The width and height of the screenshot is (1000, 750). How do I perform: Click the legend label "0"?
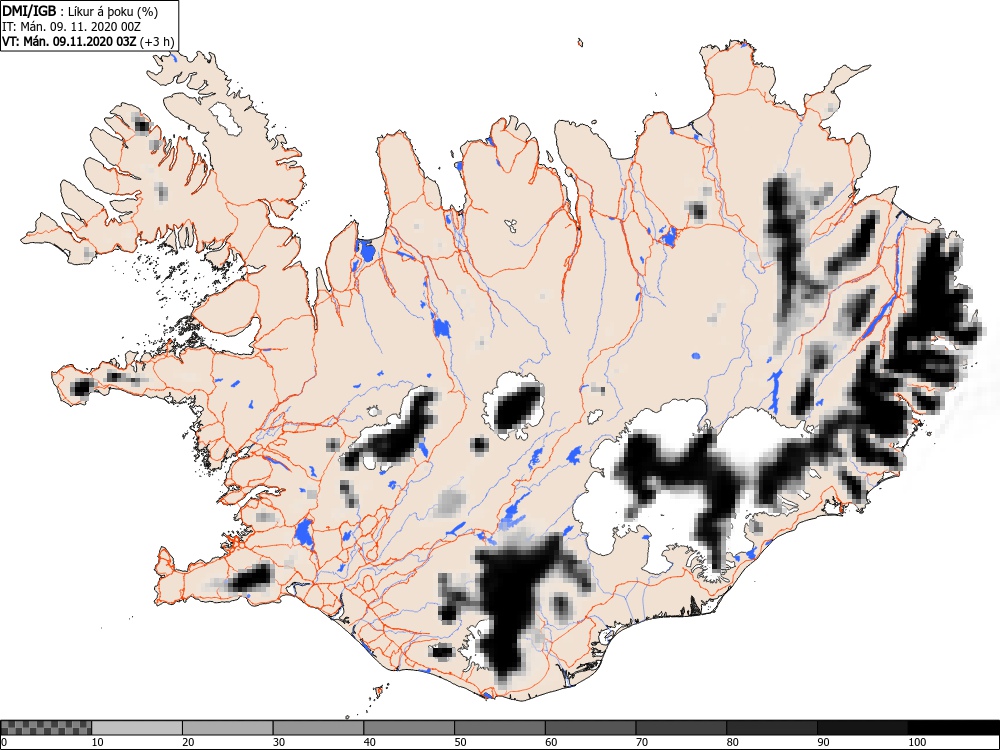pos(4,742)
